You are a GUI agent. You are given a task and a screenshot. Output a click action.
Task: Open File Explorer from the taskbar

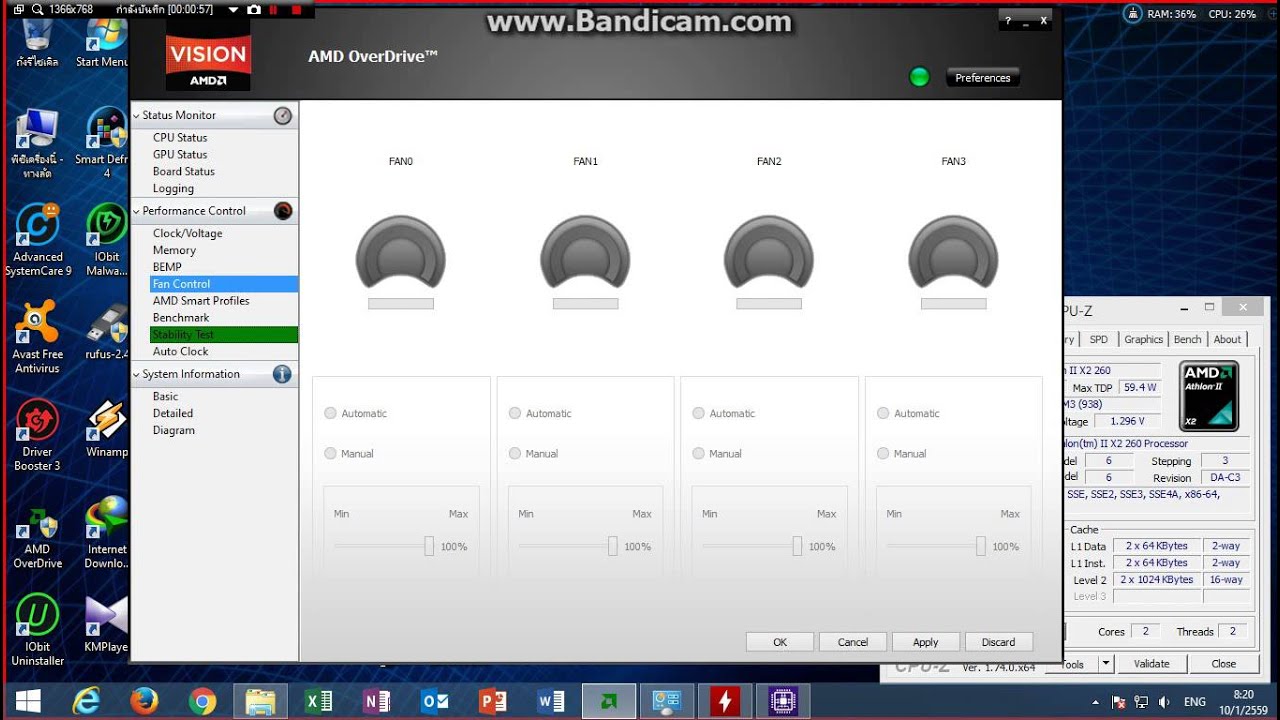point(260,701)
